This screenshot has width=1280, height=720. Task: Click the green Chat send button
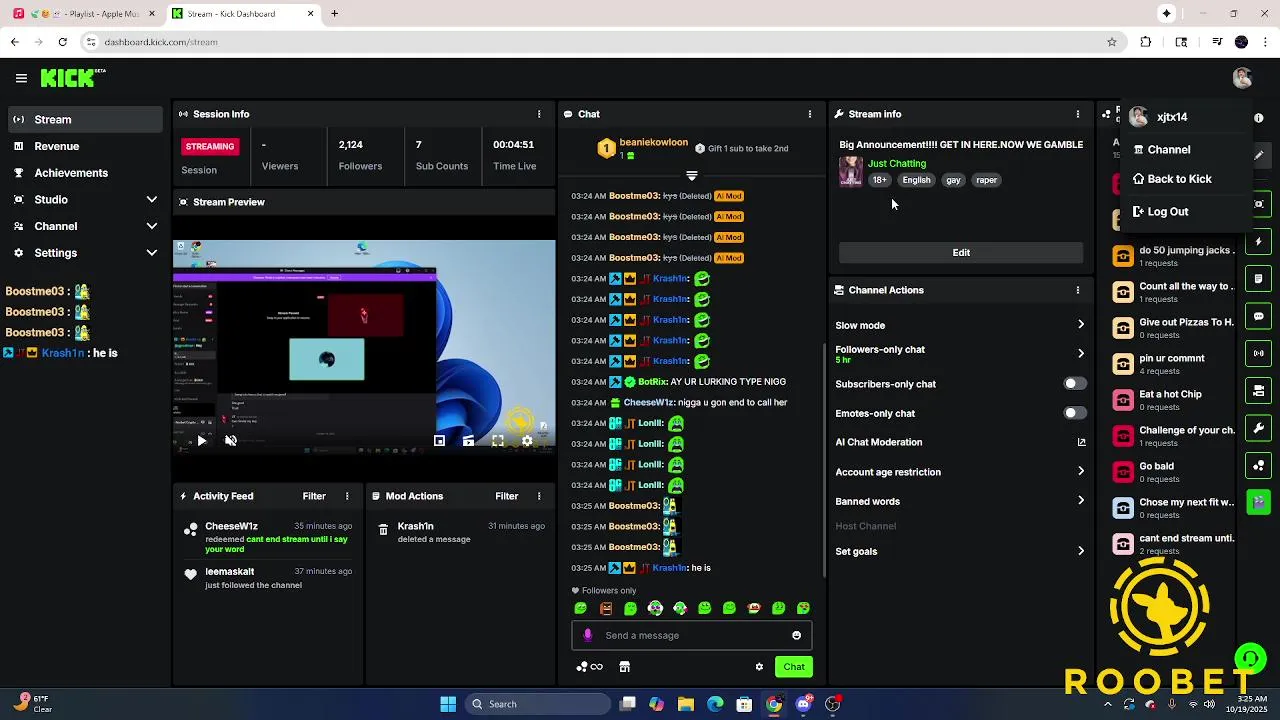794,667
